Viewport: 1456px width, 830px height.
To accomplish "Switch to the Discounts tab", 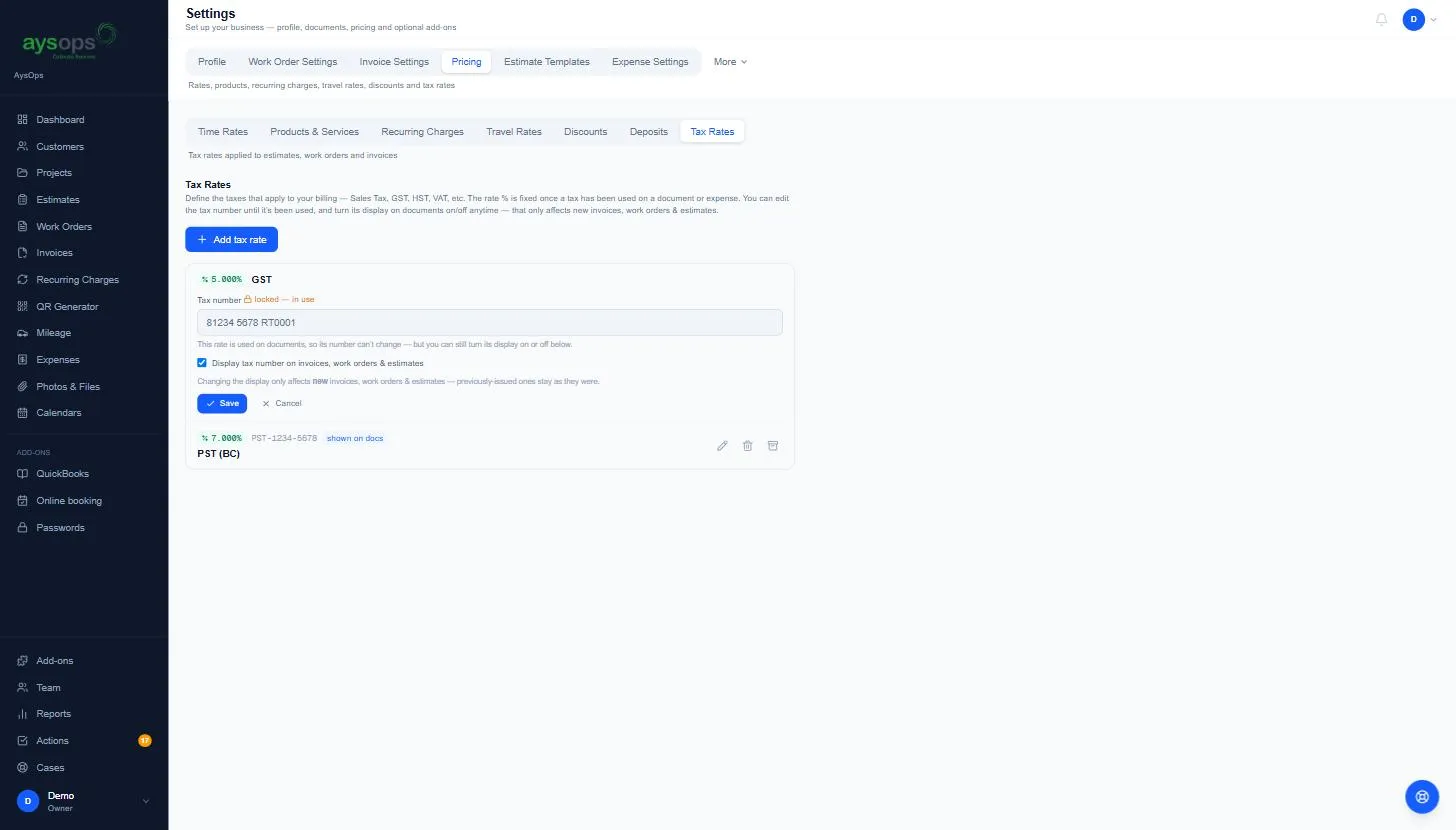I will 585,132.
